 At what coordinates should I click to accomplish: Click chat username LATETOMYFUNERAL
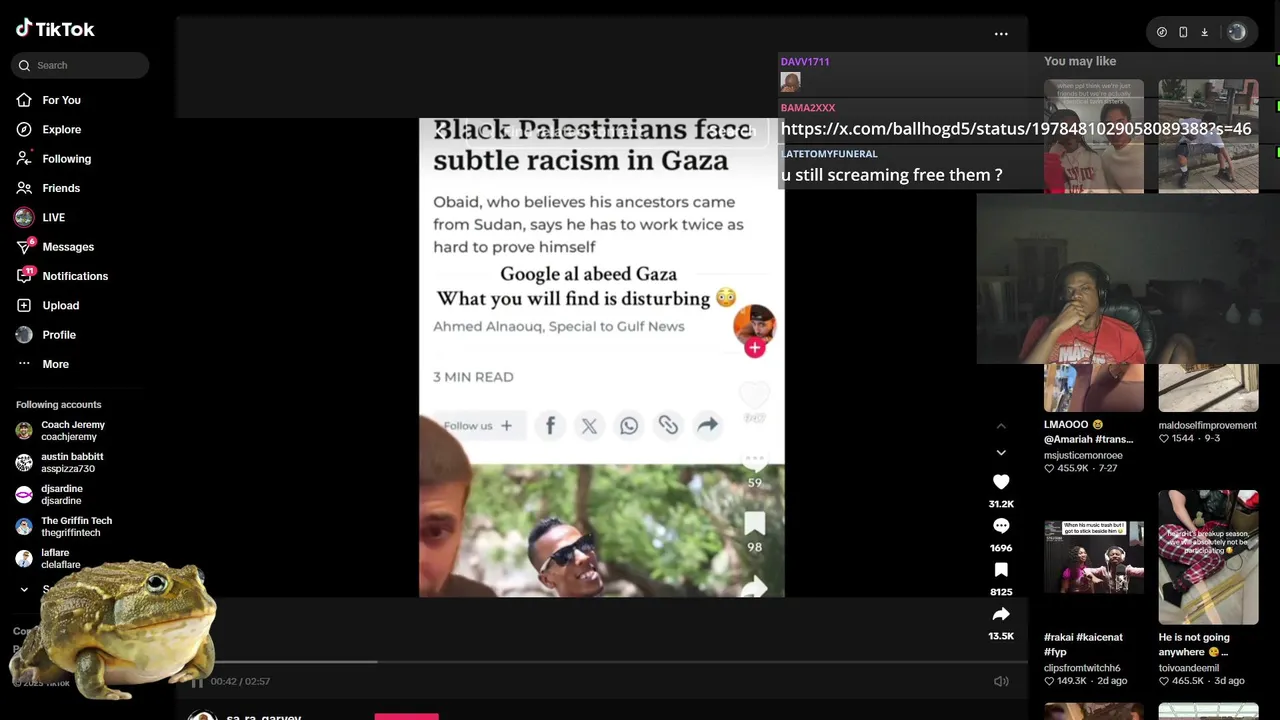pos(829,154)
